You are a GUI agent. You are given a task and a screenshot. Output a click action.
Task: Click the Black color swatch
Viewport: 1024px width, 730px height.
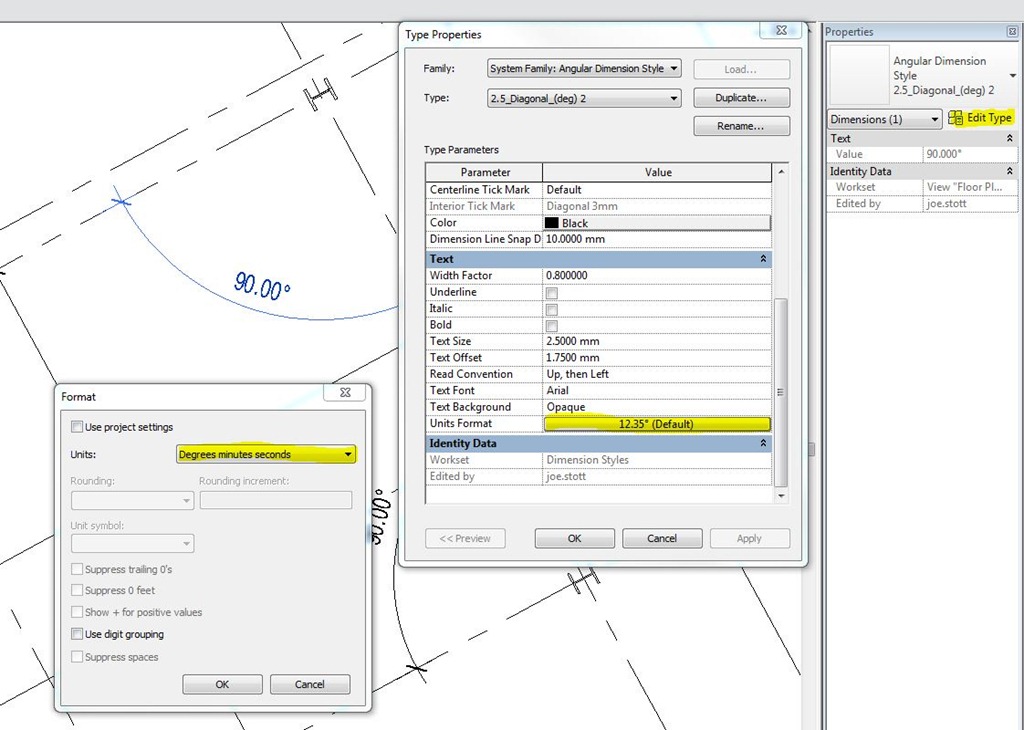(551, 223)
